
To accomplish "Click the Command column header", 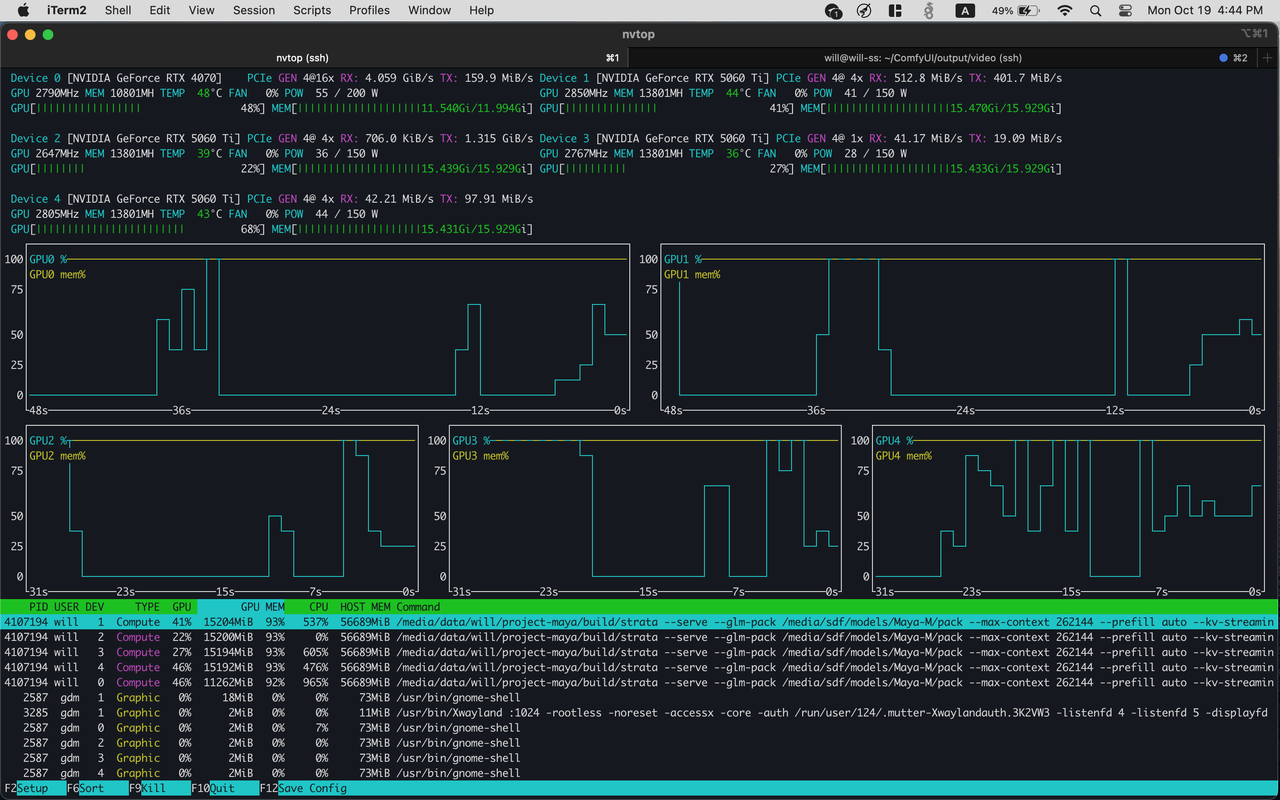I will (418, 607).
